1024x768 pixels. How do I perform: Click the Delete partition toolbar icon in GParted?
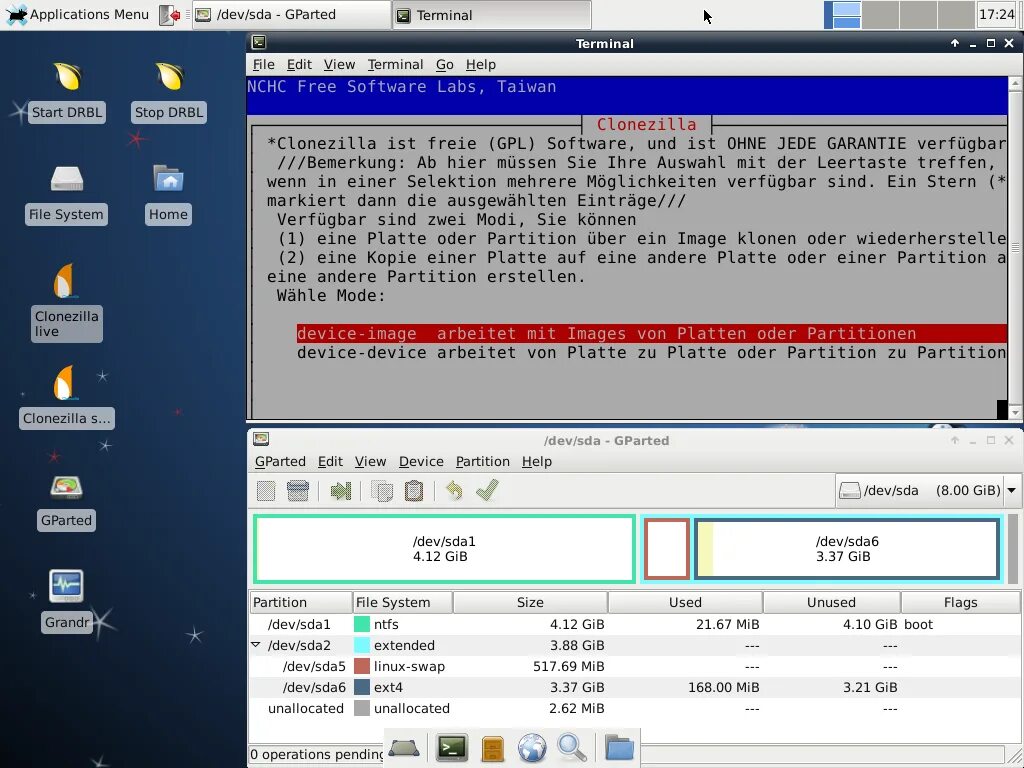(x=298, y=490)
